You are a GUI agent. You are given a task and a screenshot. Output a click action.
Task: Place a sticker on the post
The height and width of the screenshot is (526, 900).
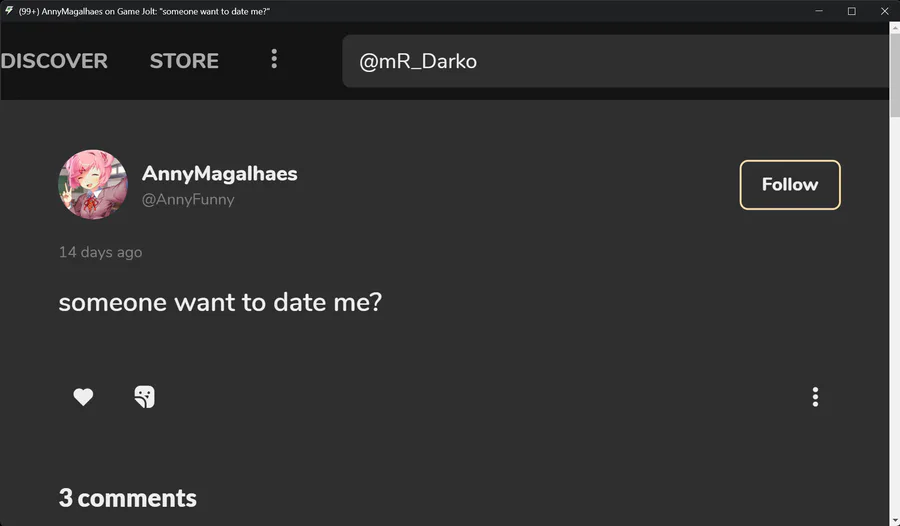[x=144, y=397]
